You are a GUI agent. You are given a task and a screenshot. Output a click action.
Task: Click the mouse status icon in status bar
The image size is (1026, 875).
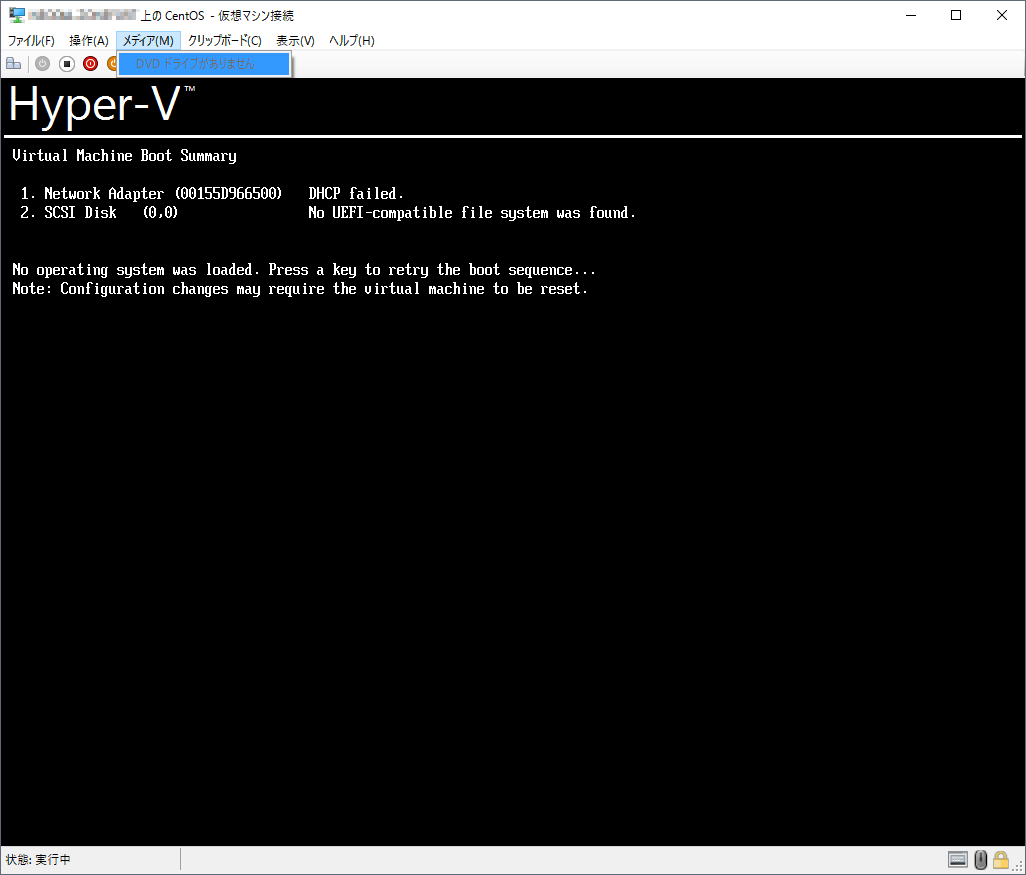click(980, 859)
